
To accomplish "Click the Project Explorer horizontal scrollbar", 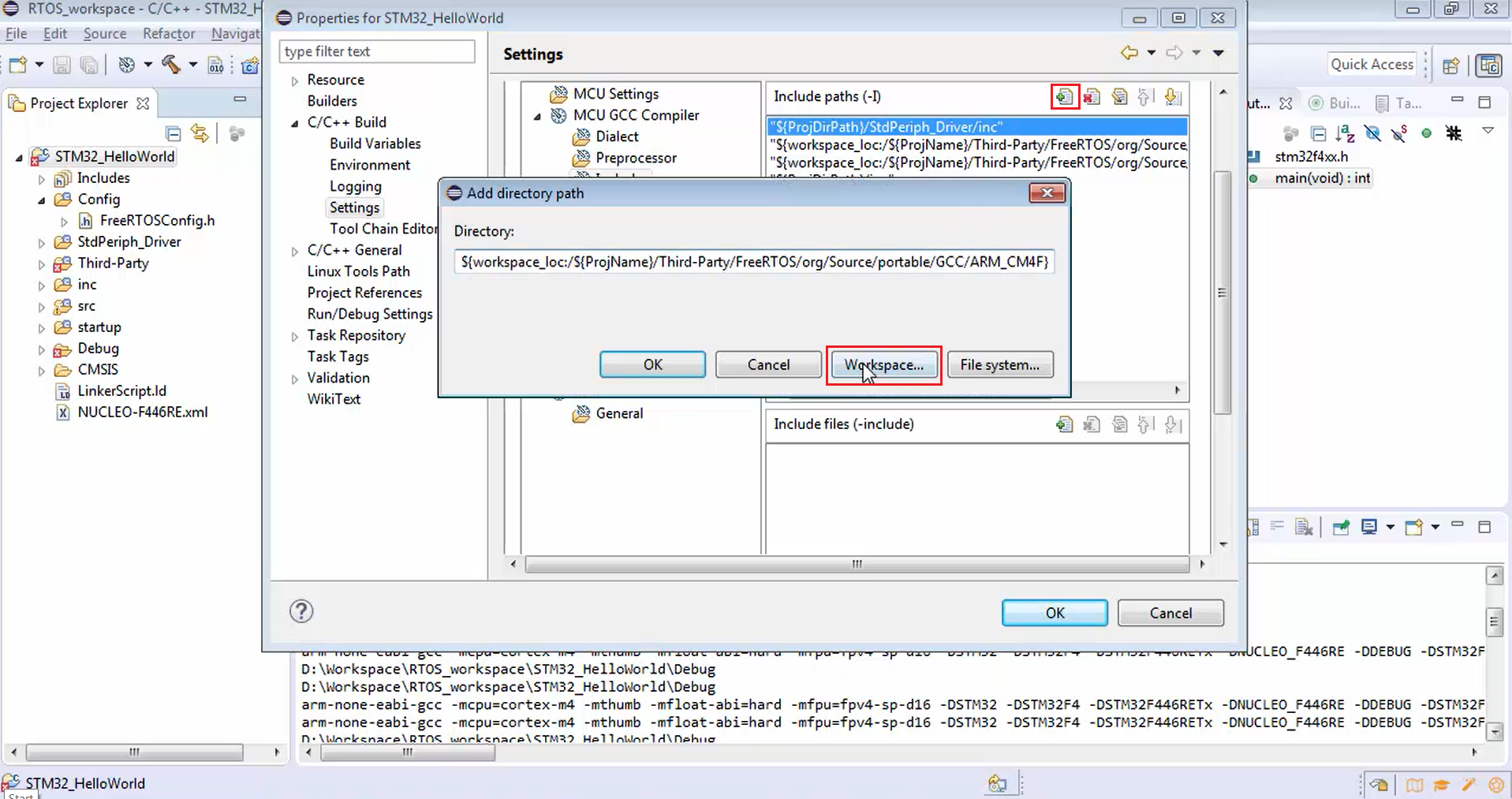I will 135,752.
